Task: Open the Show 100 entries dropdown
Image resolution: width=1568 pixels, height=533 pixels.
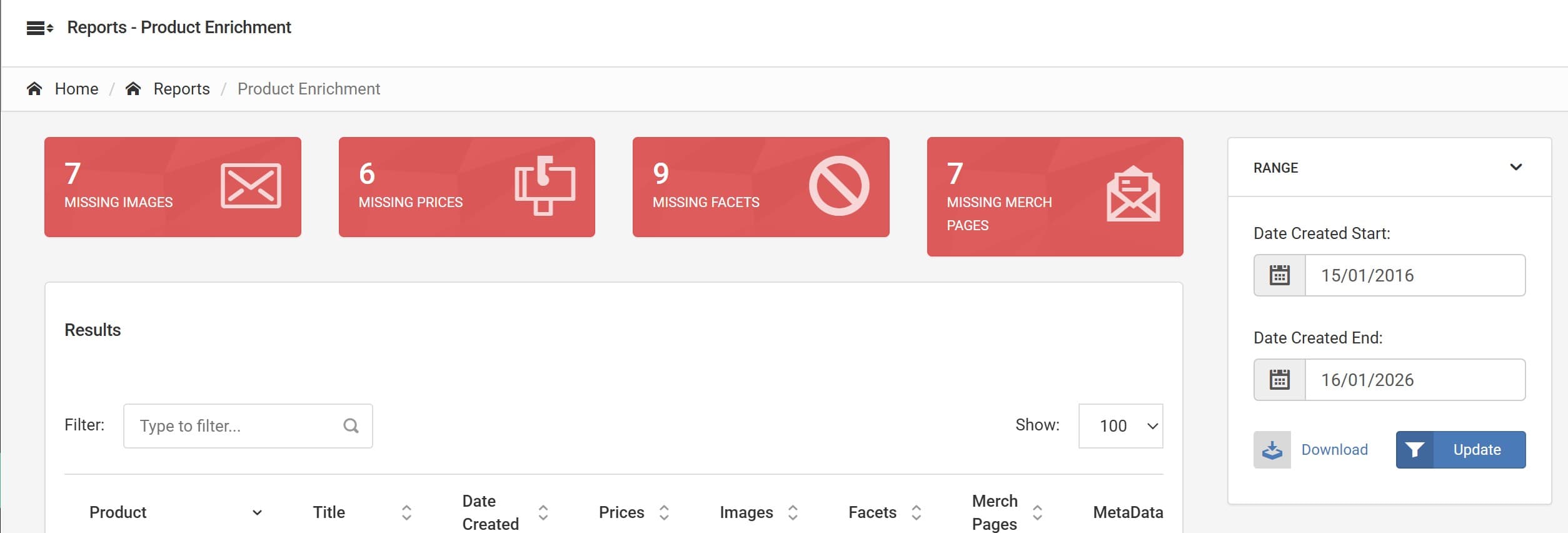Action: coord(1120,426)
